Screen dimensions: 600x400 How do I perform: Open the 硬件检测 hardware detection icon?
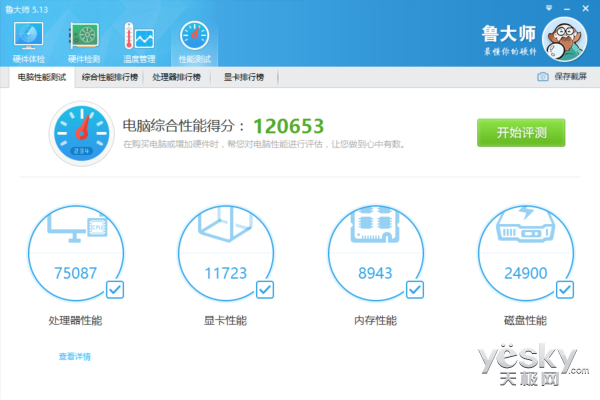tap(84, 43)
